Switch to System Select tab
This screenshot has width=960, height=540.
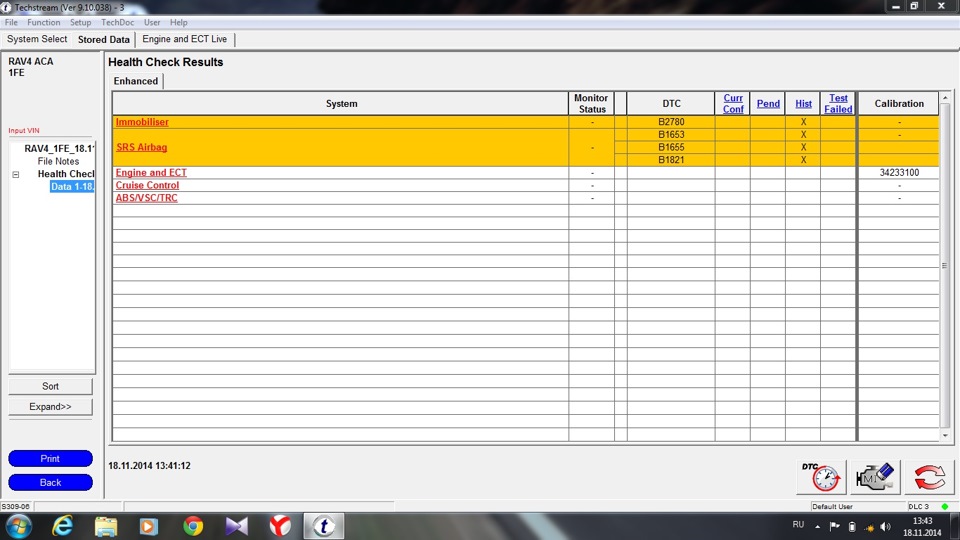click(37, 39)
